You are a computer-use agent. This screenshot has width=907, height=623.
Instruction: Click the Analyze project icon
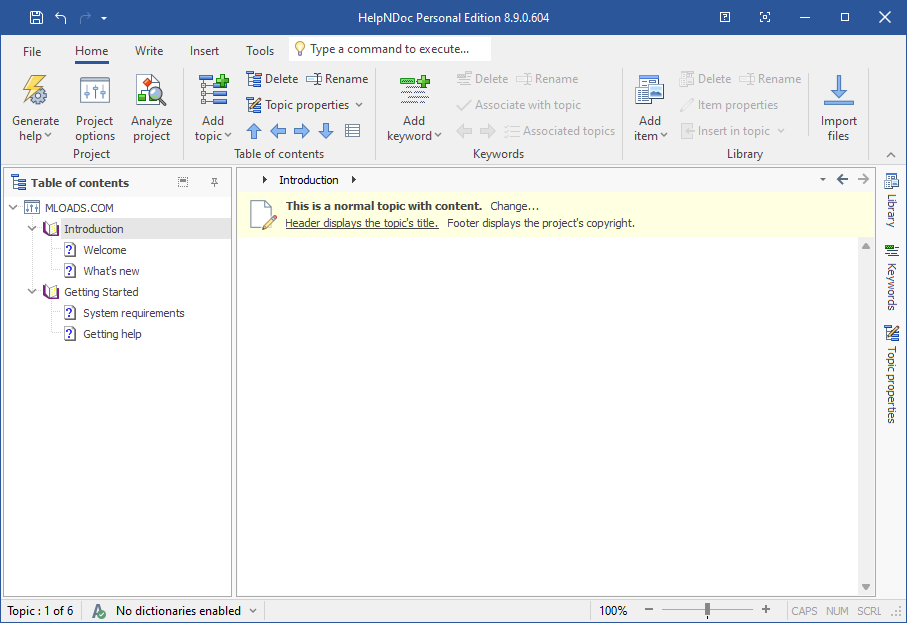point(151,90)
